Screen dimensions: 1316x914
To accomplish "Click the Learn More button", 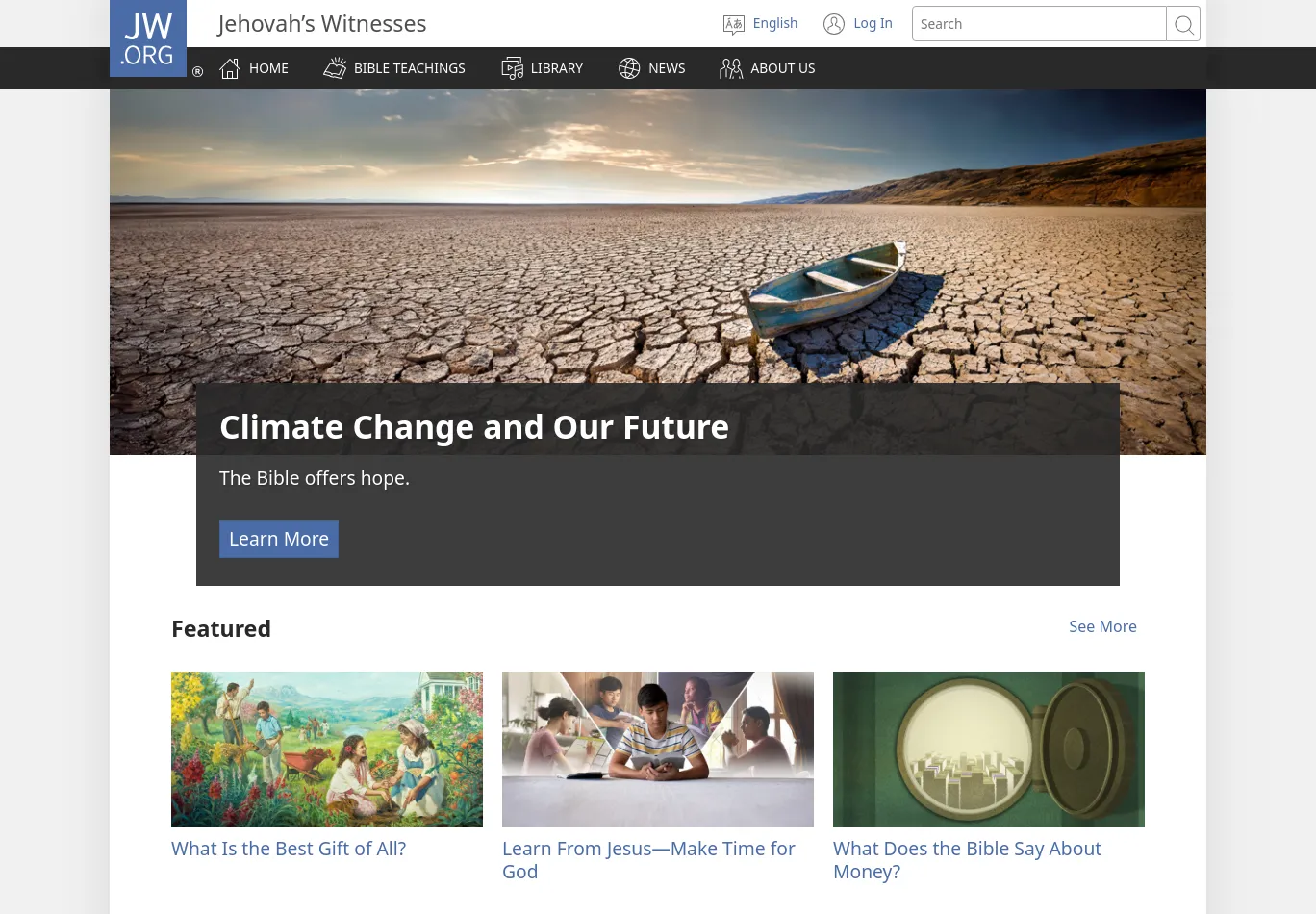I will (279, 540).
